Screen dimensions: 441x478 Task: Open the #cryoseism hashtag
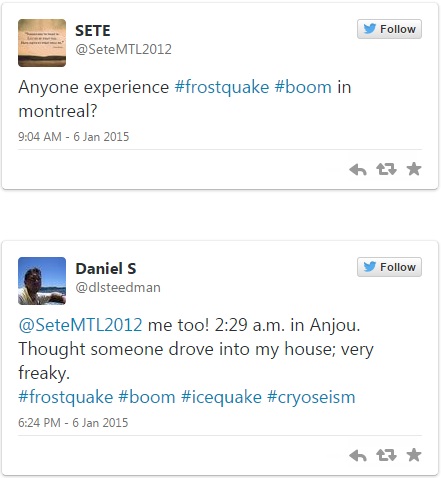(x=311, y=397)
